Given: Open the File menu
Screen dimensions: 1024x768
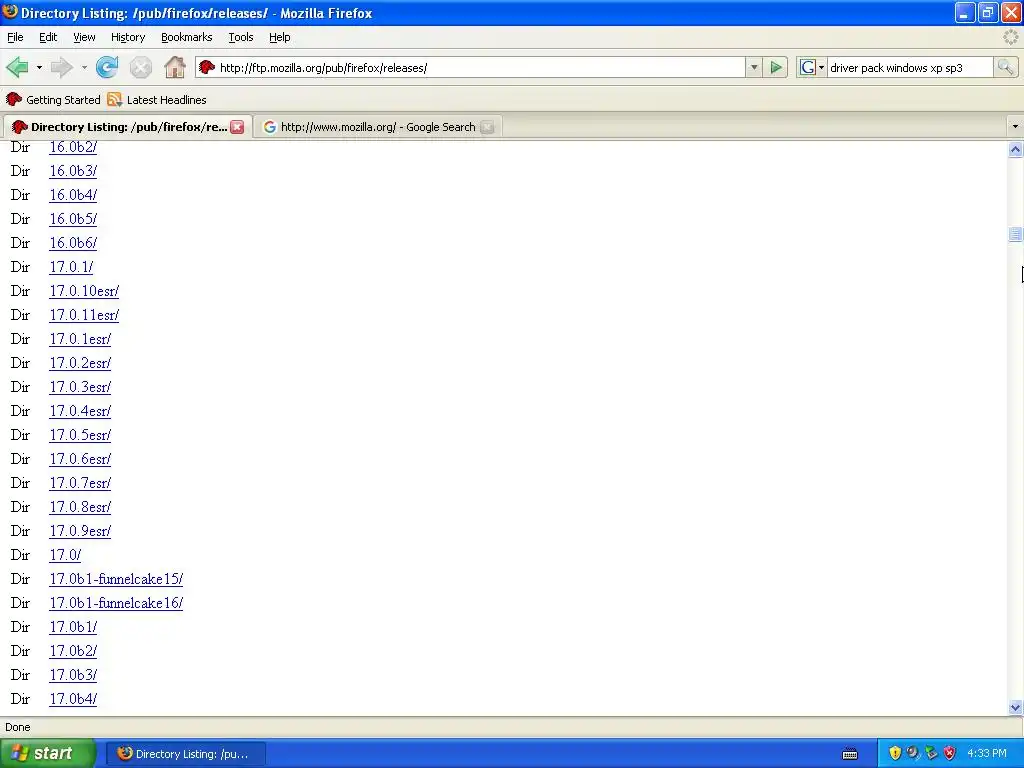Looking at the screenshot, I should pyautogui.click(x=15, y=37).
